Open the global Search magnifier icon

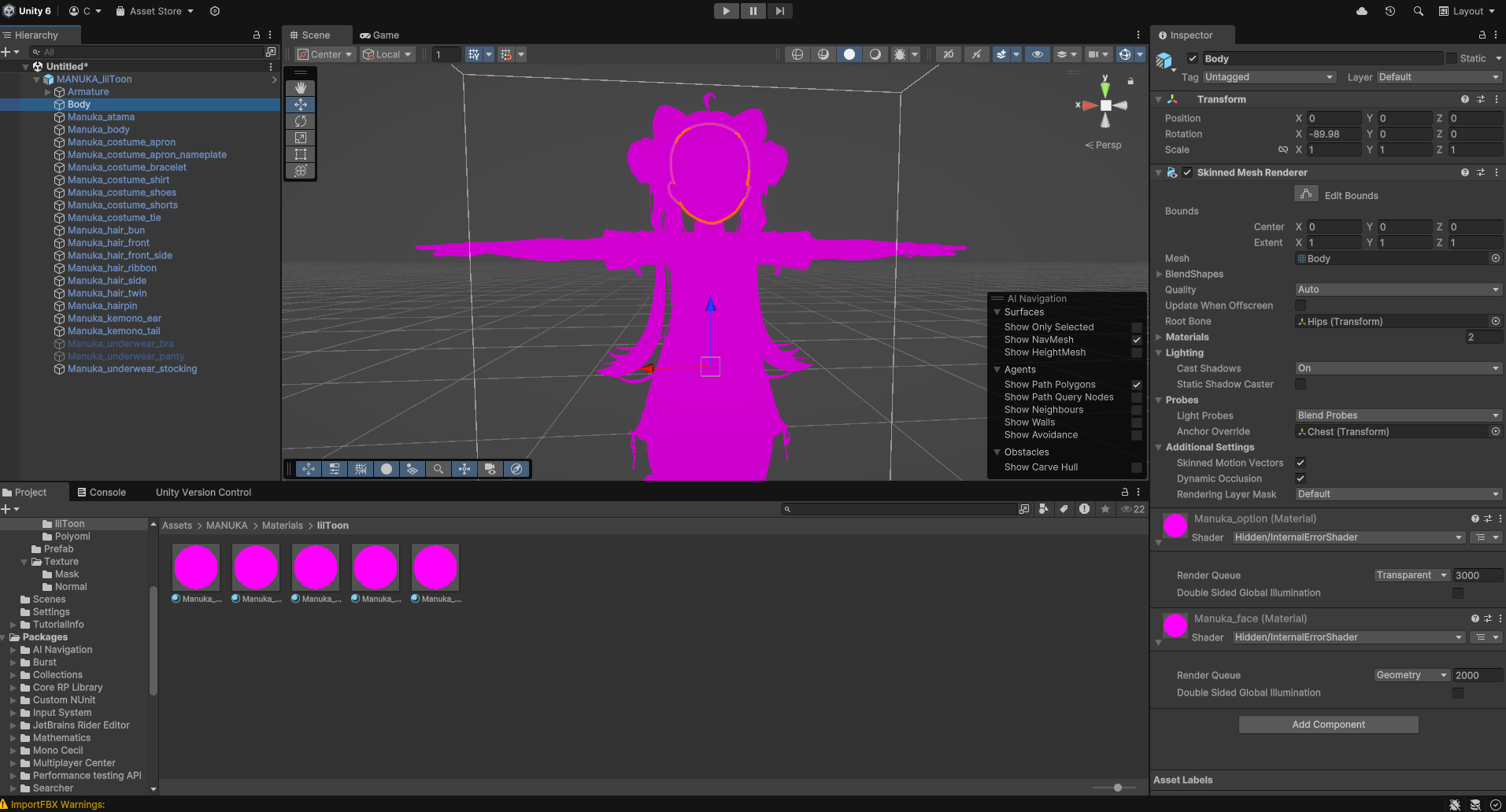(1418, 11)
